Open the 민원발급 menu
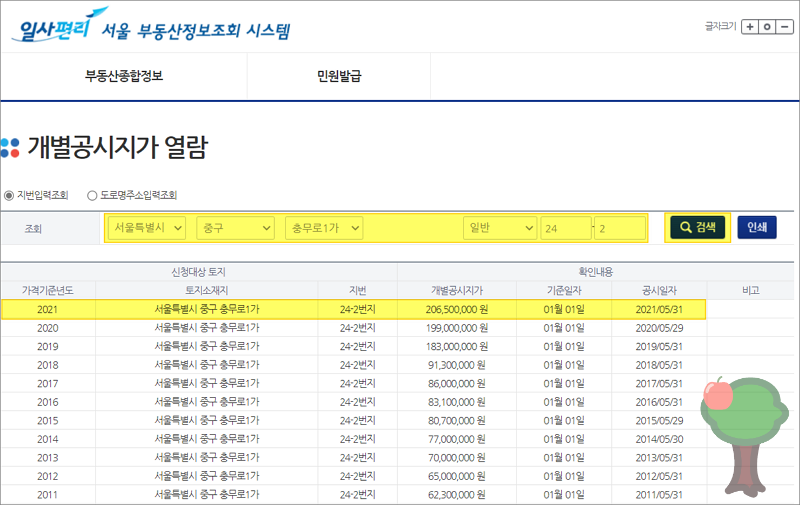The width and height of the screenshot is (800, 505). (x=339, y=76)
